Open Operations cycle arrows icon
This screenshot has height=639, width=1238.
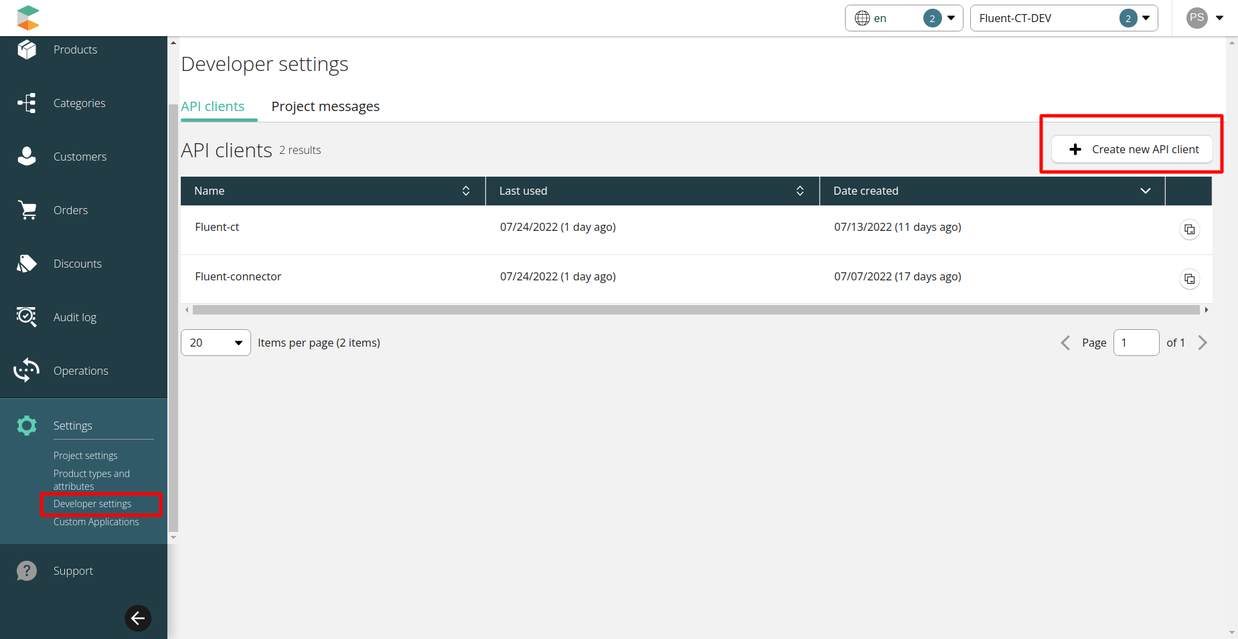[27, 371]
